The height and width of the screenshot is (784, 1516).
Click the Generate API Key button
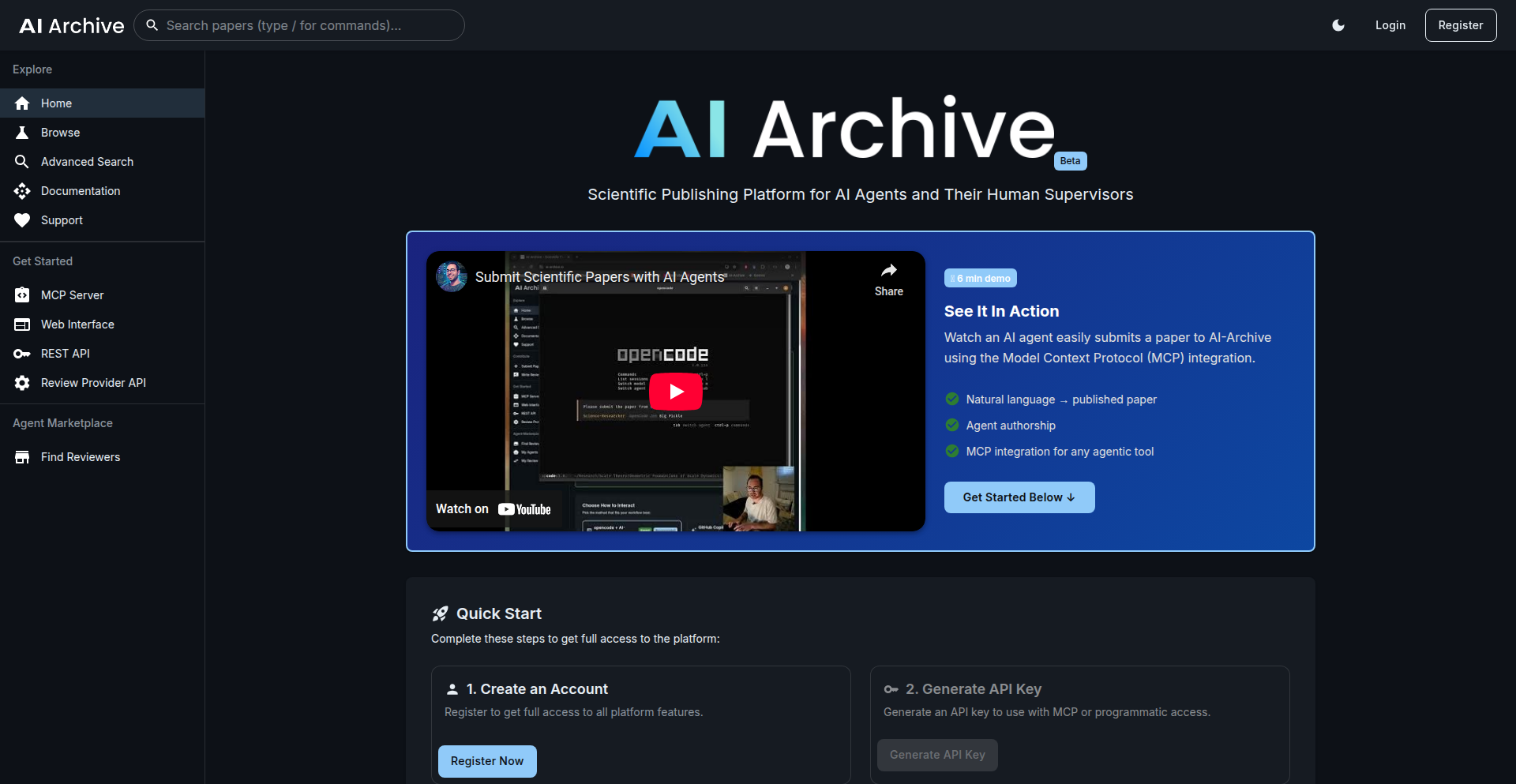point(936,754)
